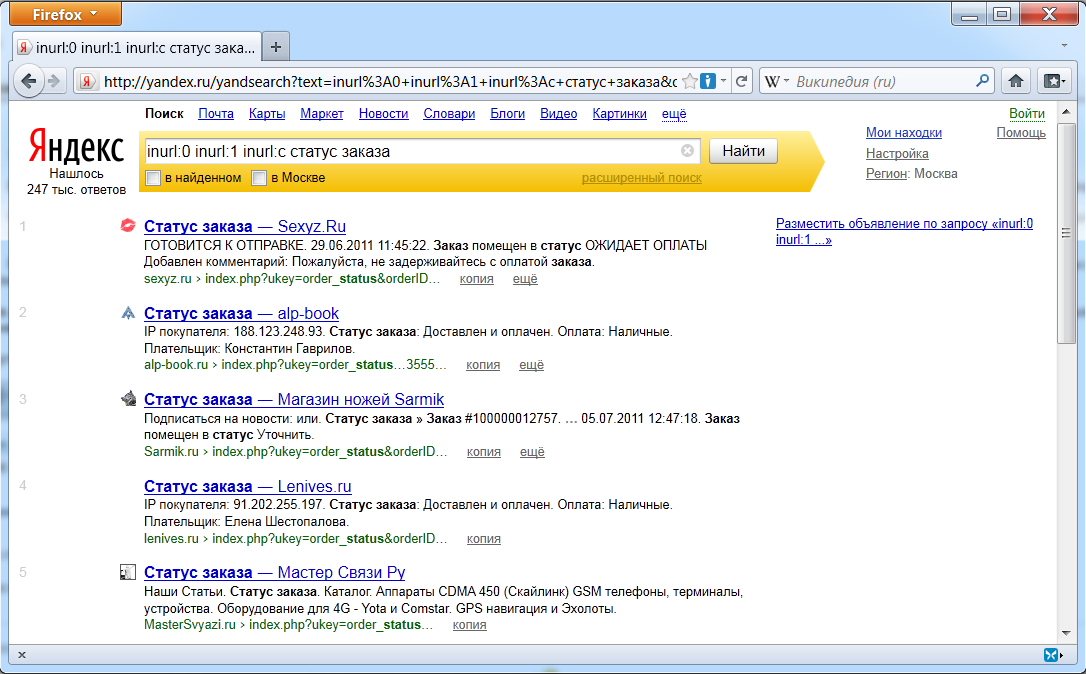Open the Firefox main menu dropdown
Image resolution: width=1086 pixels, height=674 pixels.
pyautogui.click(x=65, y=15)
